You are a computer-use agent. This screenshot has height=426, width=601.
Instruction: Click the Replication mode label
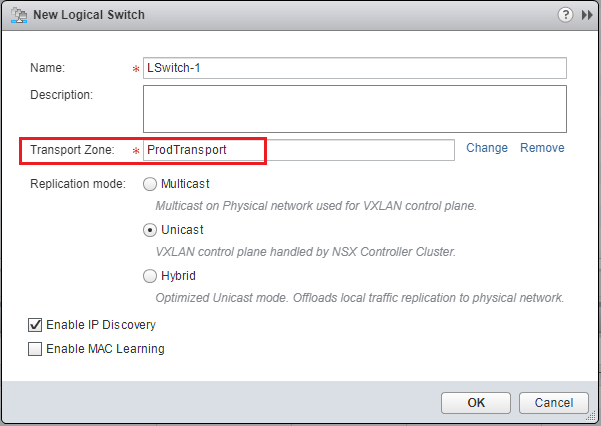click(78, 184)
